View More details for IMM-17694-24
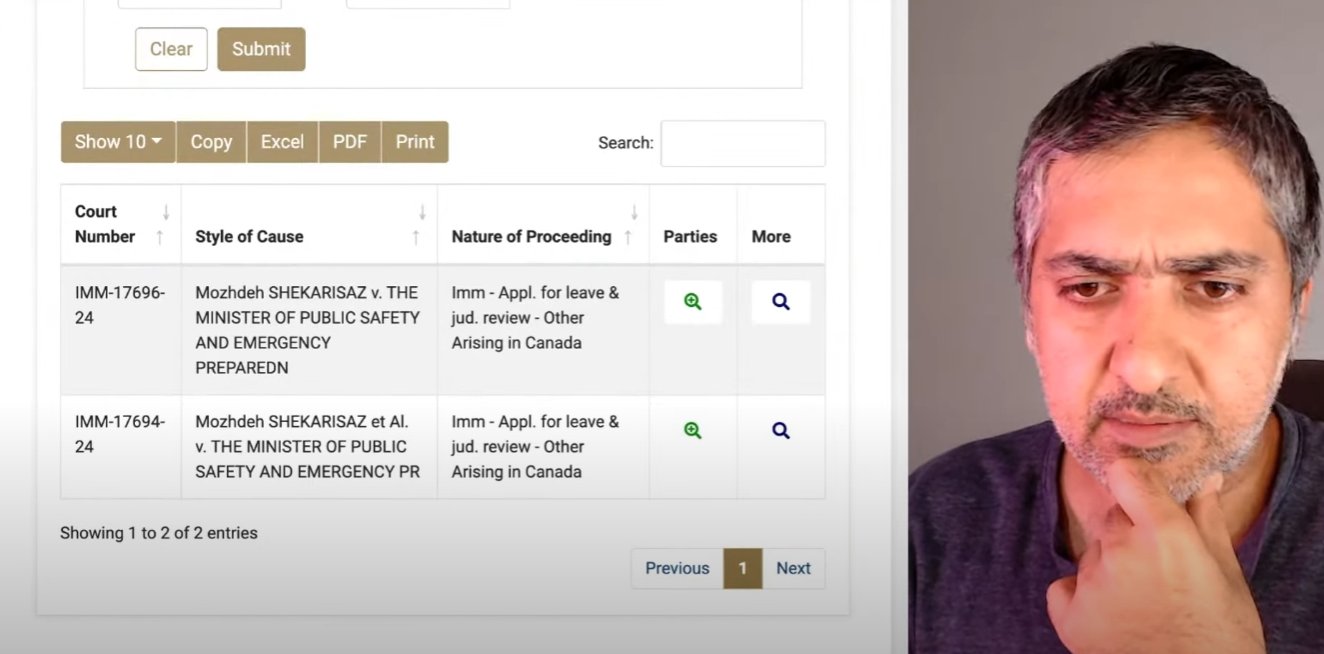1324x654 pixels. tap(781, 431)
